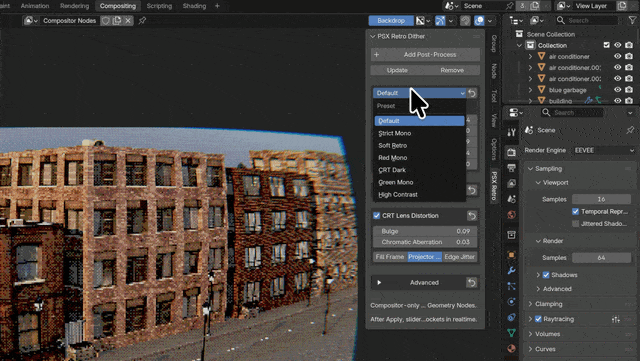Open the Object properties tab icon
This screenshot has width=640, height=361.
point(511,255)
